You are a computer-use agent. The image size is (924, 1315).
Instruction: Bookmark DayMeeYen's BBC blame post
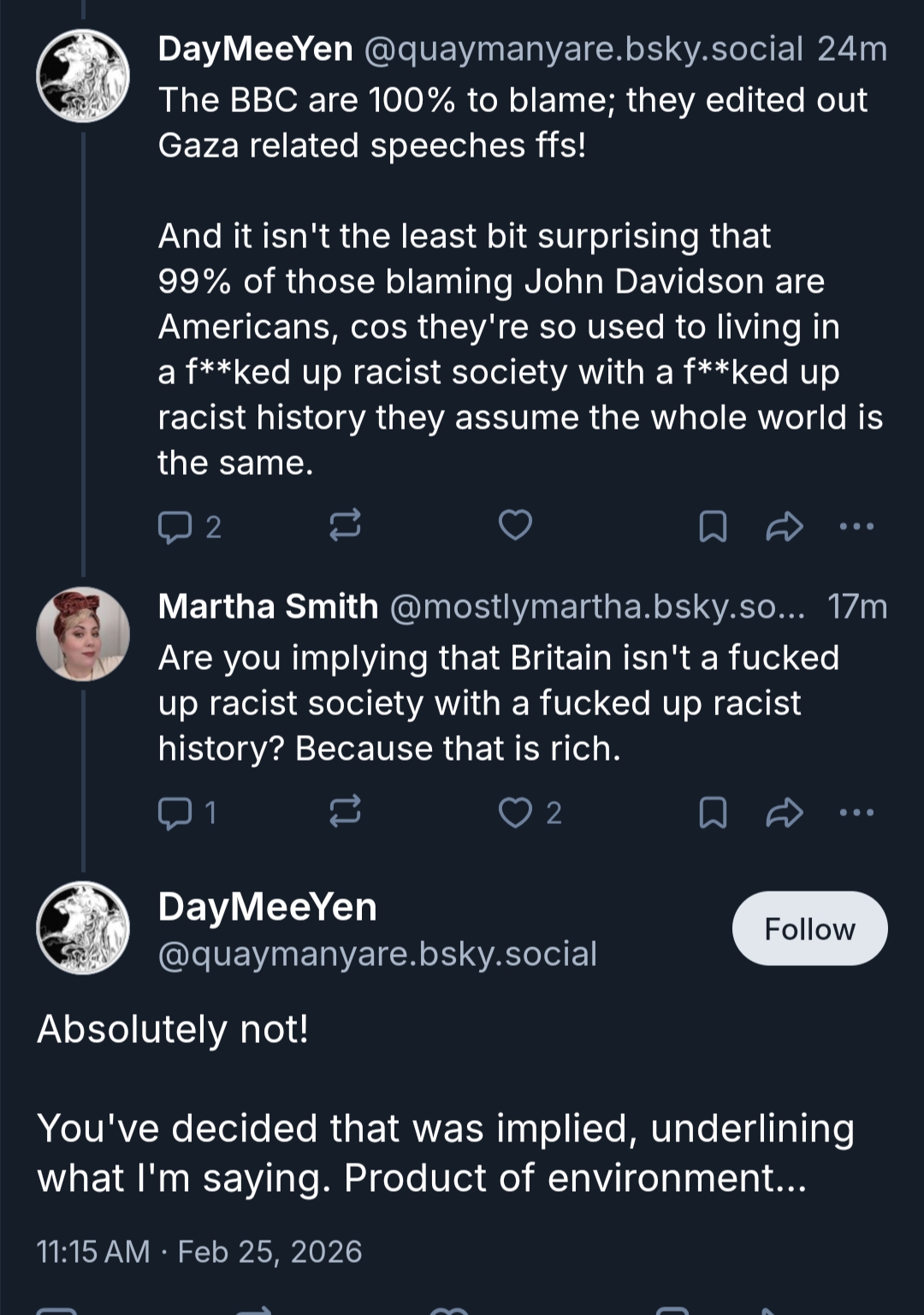click(x=713, y=526)
